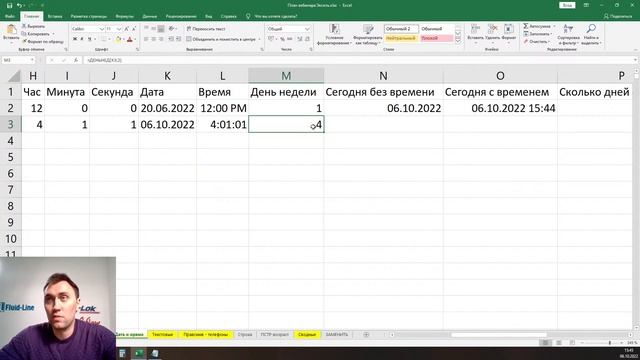Open Find & Select (Найти и выделить)

click(x=591, y=34)
